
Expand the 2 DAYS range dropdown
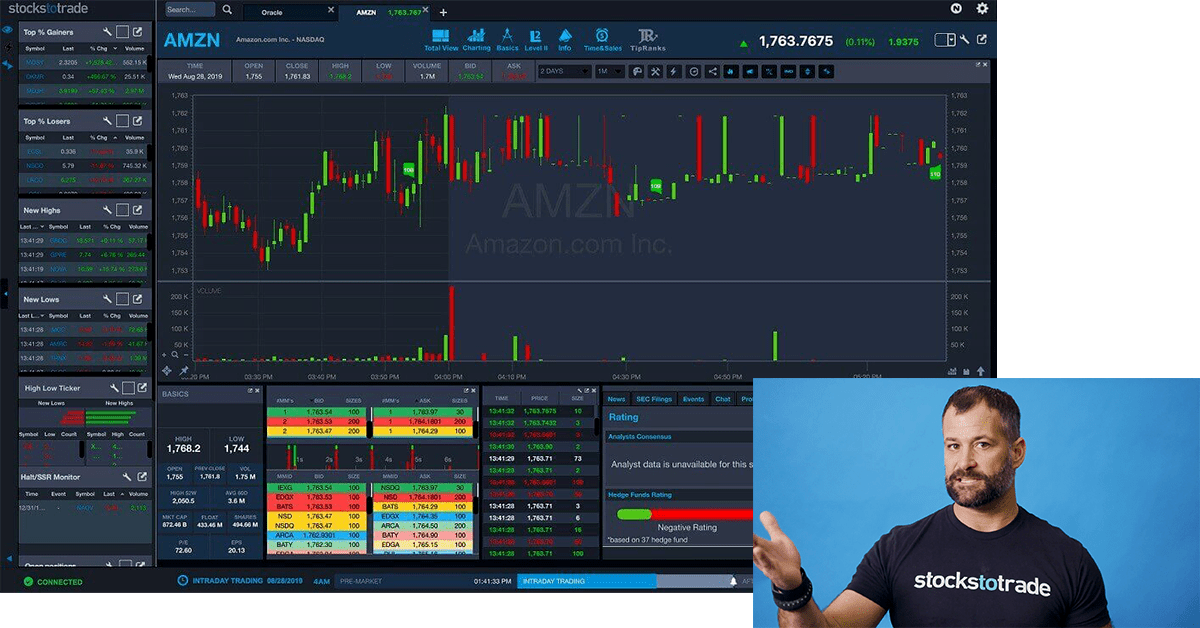pyautogui.click(x=564, y=72)
